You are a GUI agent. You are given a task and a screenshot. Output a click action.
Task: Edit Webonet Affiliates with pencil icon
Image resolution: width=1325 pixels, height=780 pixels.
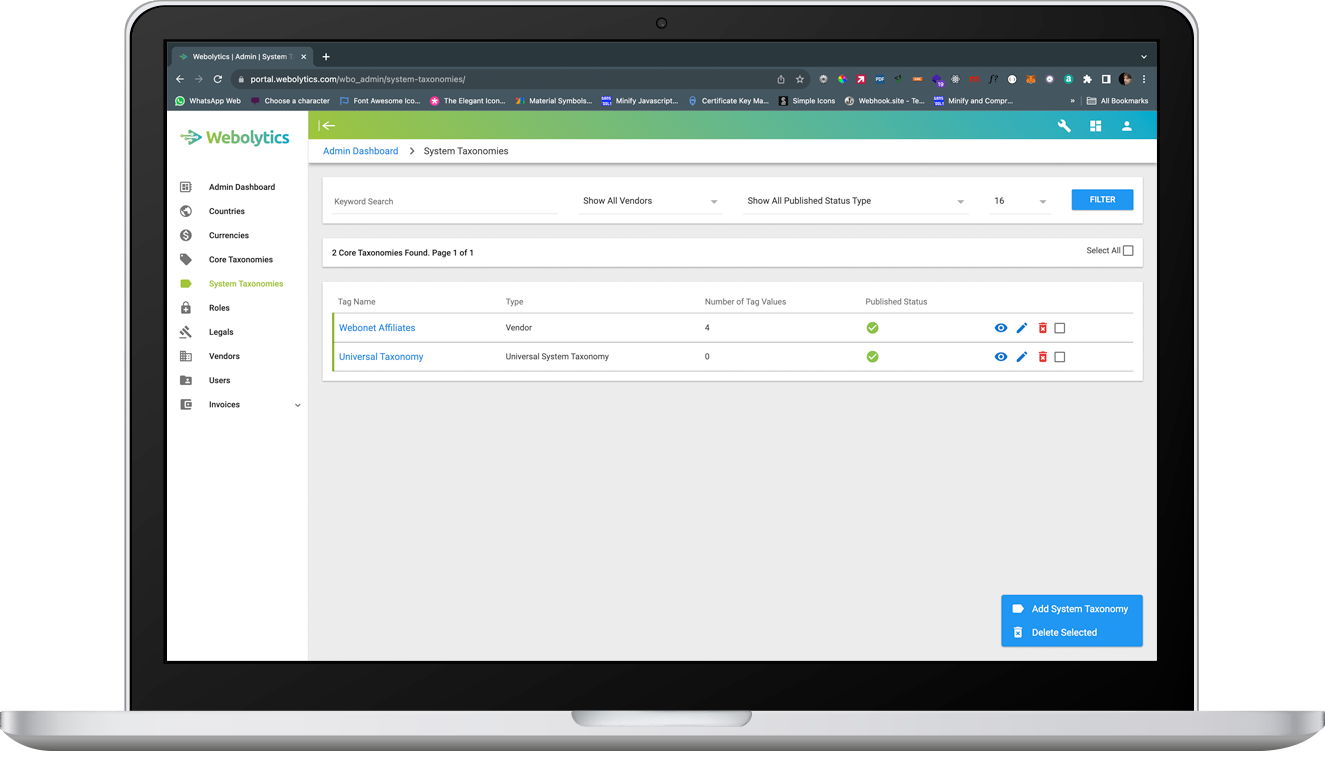point(1022,328)
